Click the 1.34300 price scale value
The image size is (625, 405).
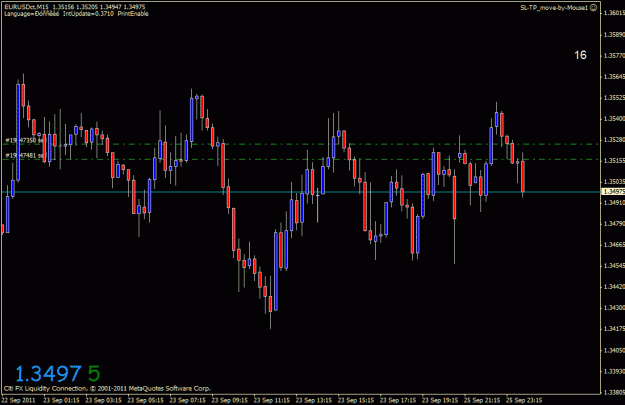614,308
